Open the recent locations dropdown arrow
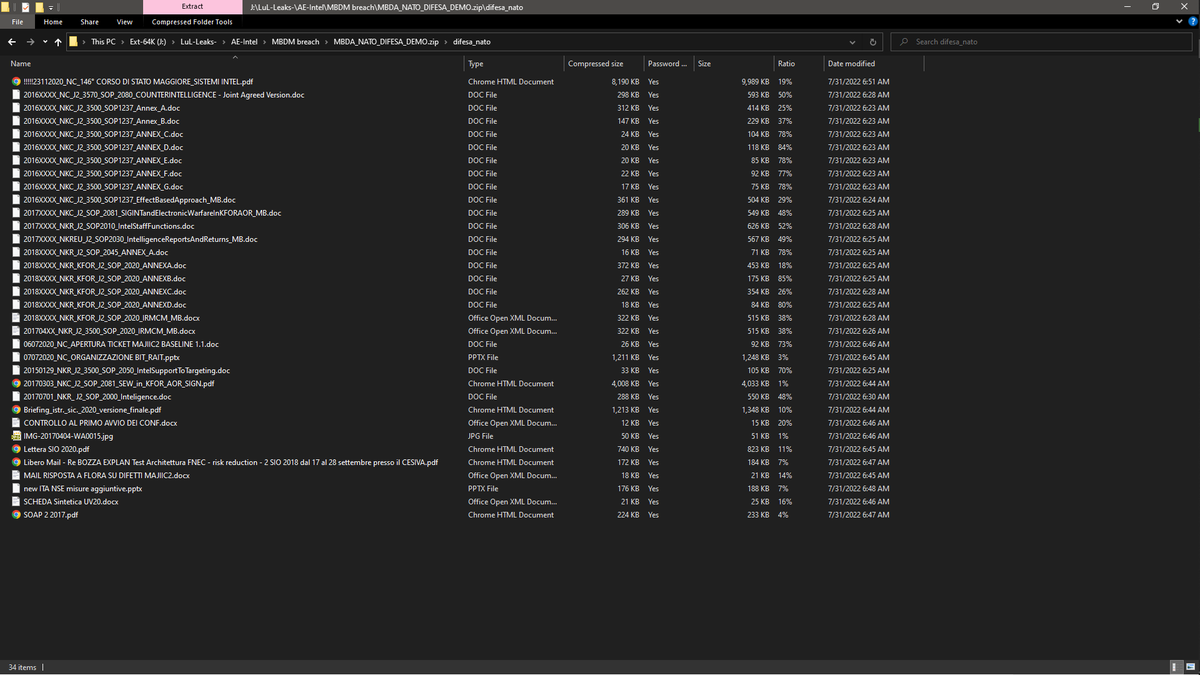The width and height of the screenshot is (1200, 675). (x=43, y=42)
